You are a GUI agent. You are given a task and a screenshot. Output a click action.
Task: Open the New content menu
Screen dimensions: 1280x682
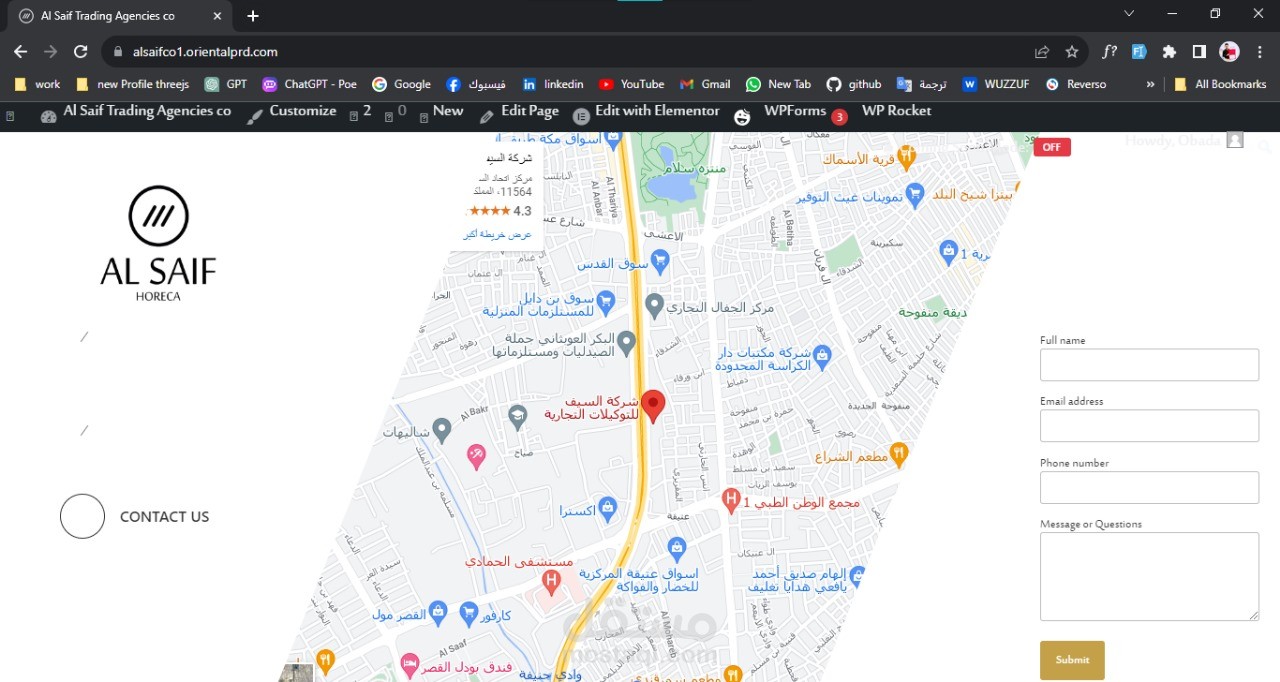pos(441,112)
